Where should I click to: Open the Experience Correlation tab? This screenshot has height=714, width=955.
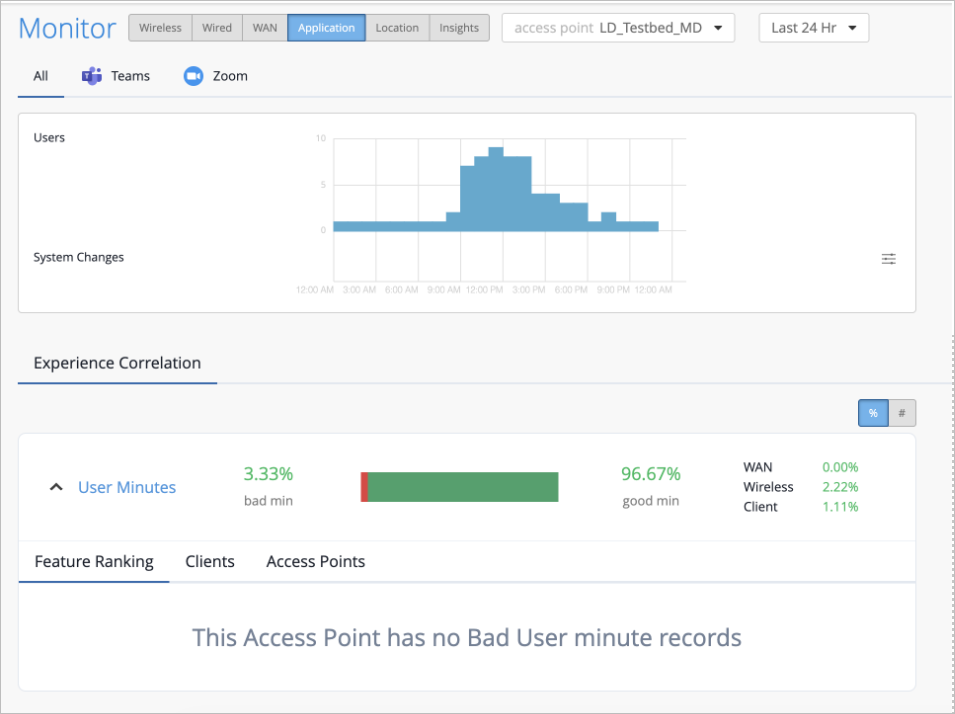click(x=117, y=363)
